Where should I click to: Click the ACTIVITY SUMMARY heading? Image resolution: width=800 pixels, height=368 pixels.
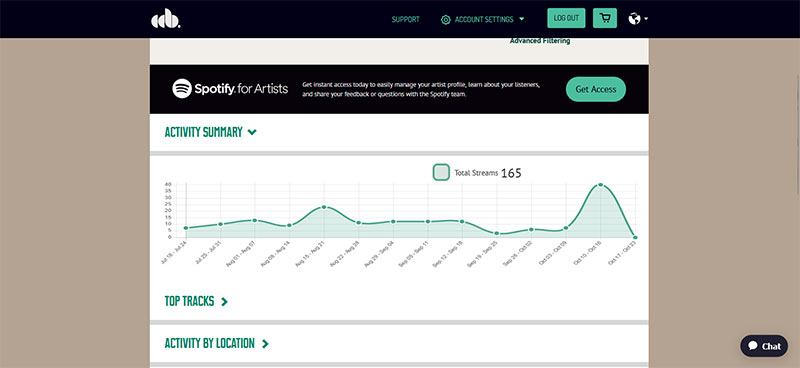click(204, 132)
